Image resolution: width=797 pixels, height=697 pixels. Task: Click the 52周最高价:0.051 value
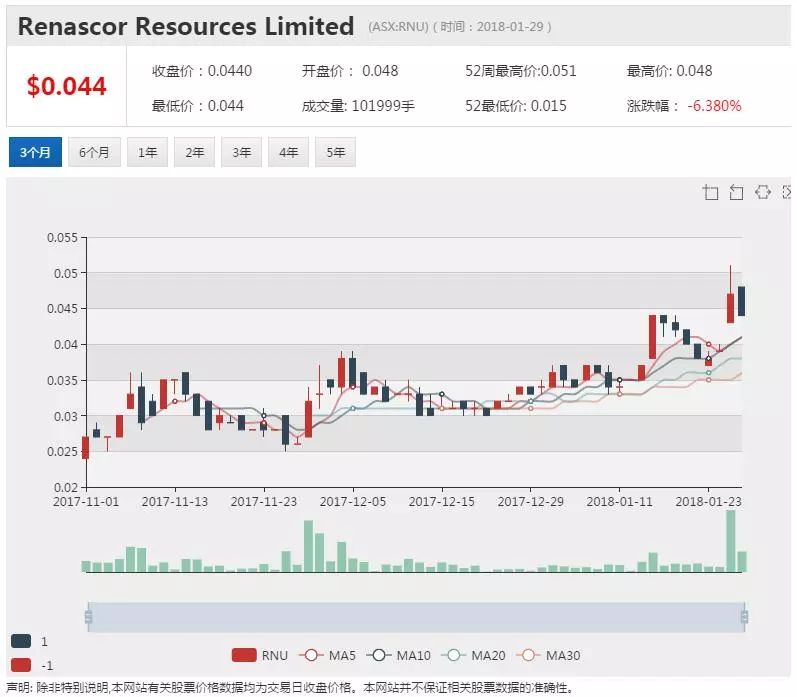pos(520,71)
